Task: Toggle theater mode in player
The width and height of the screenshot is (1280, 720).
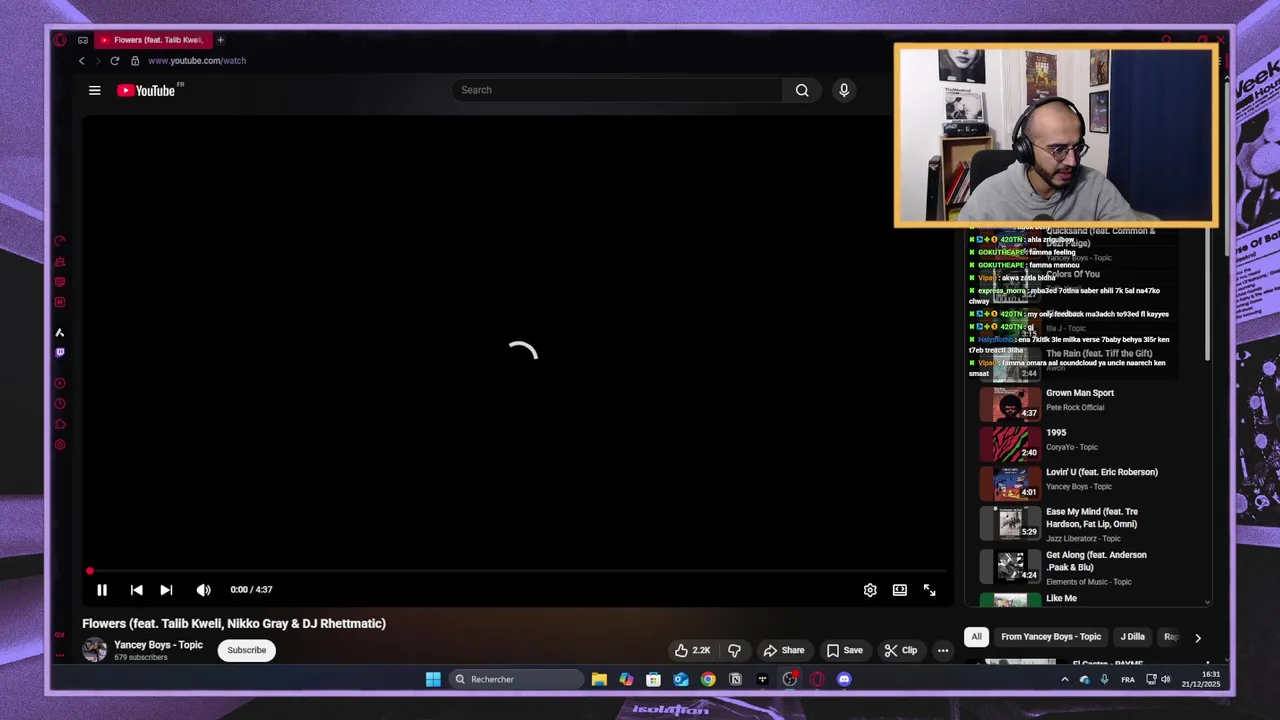Action: tap(900, 590)
